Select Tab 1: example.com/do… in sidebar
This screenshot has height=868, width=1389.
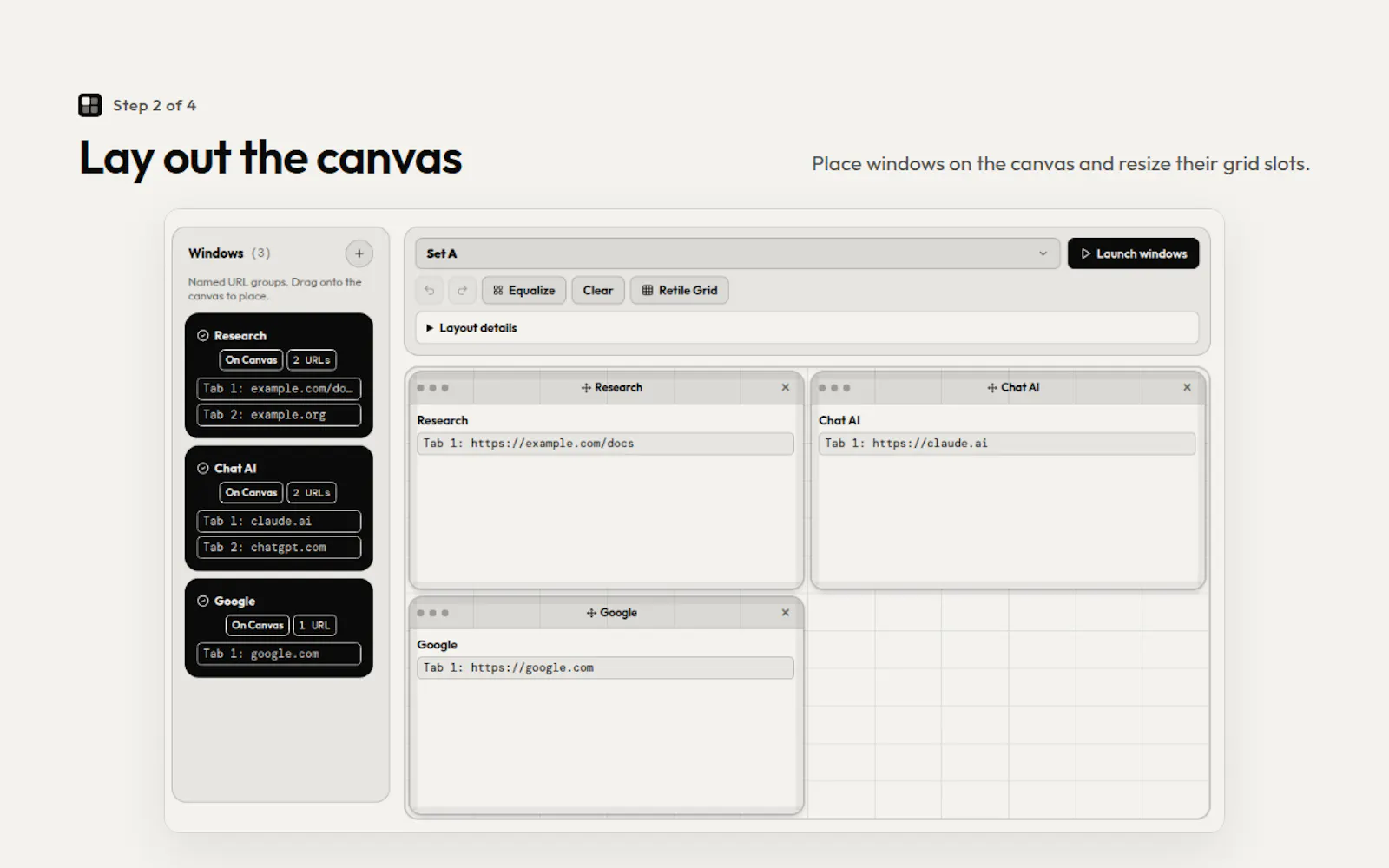pos(279,389)
